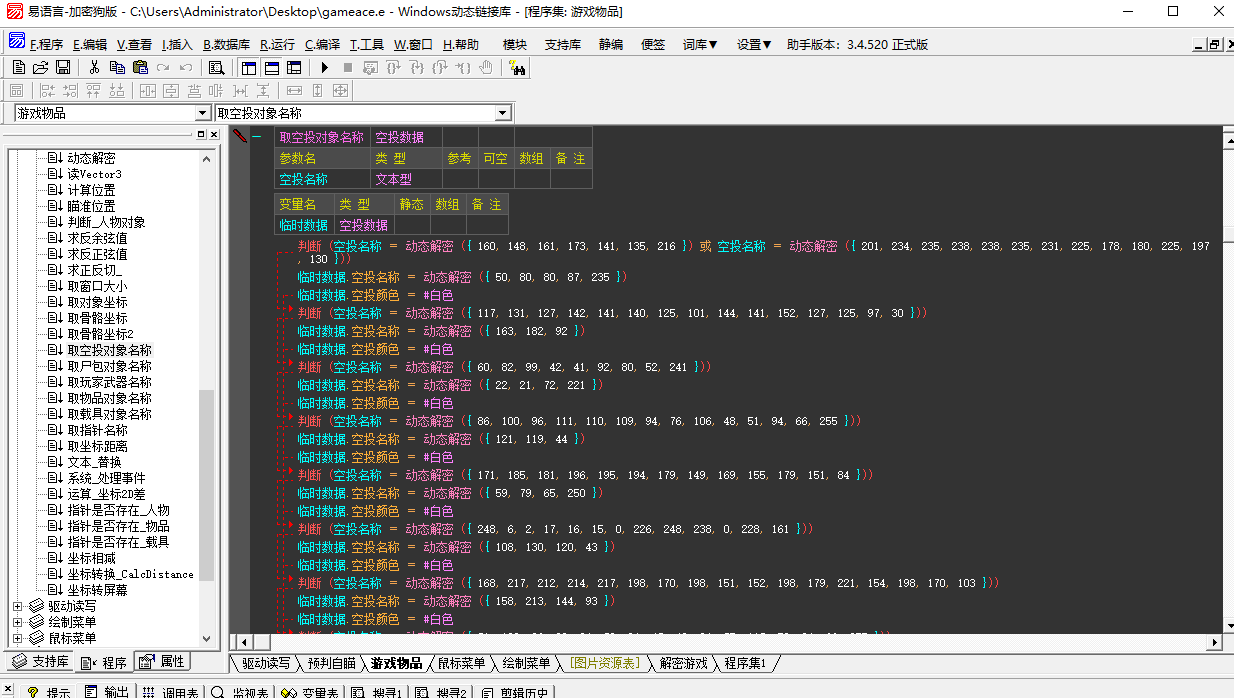
Task: Open the 取空投对象名称 name dropdown list
Action: 502,112
